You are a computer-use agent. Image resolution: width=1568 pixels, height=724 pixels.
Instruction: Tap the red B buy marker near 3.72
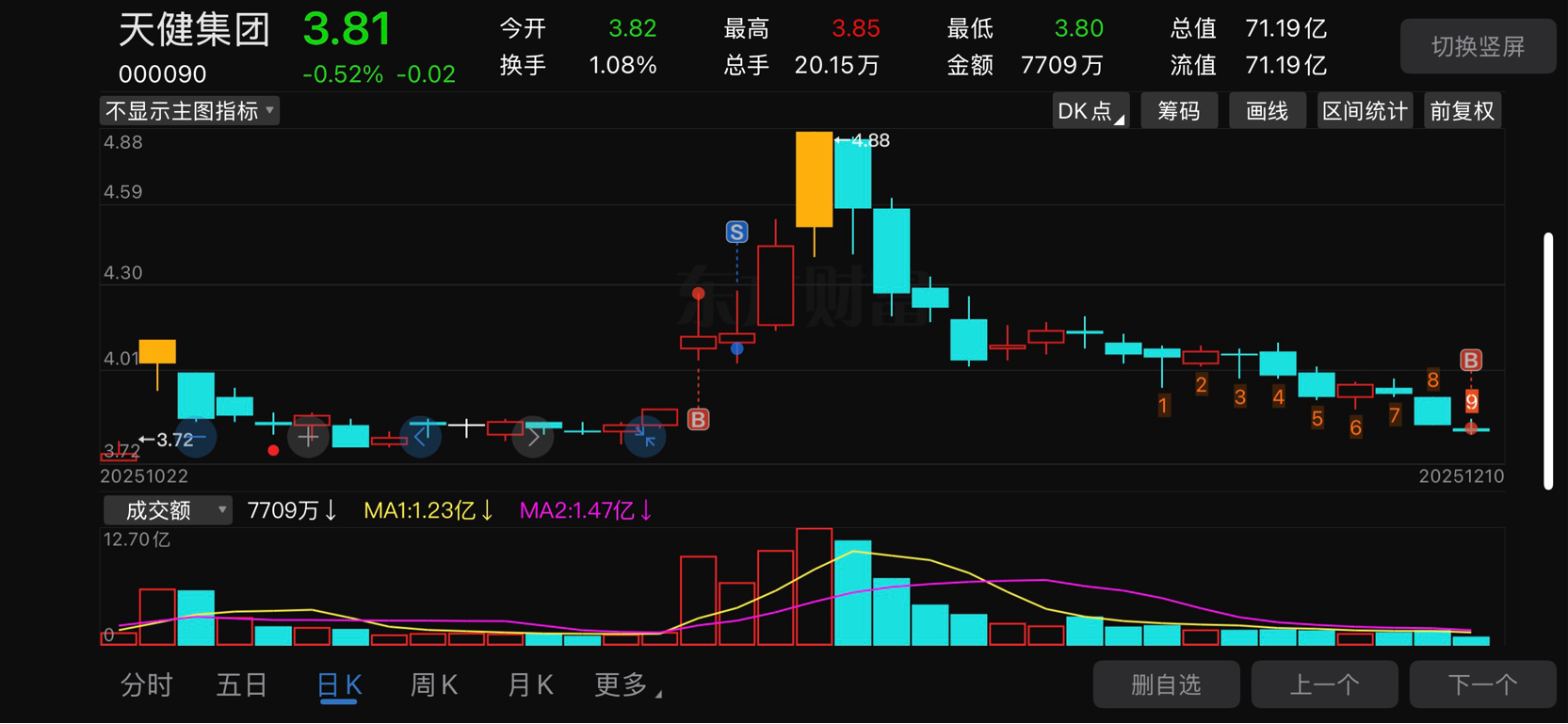coord(698,419)
